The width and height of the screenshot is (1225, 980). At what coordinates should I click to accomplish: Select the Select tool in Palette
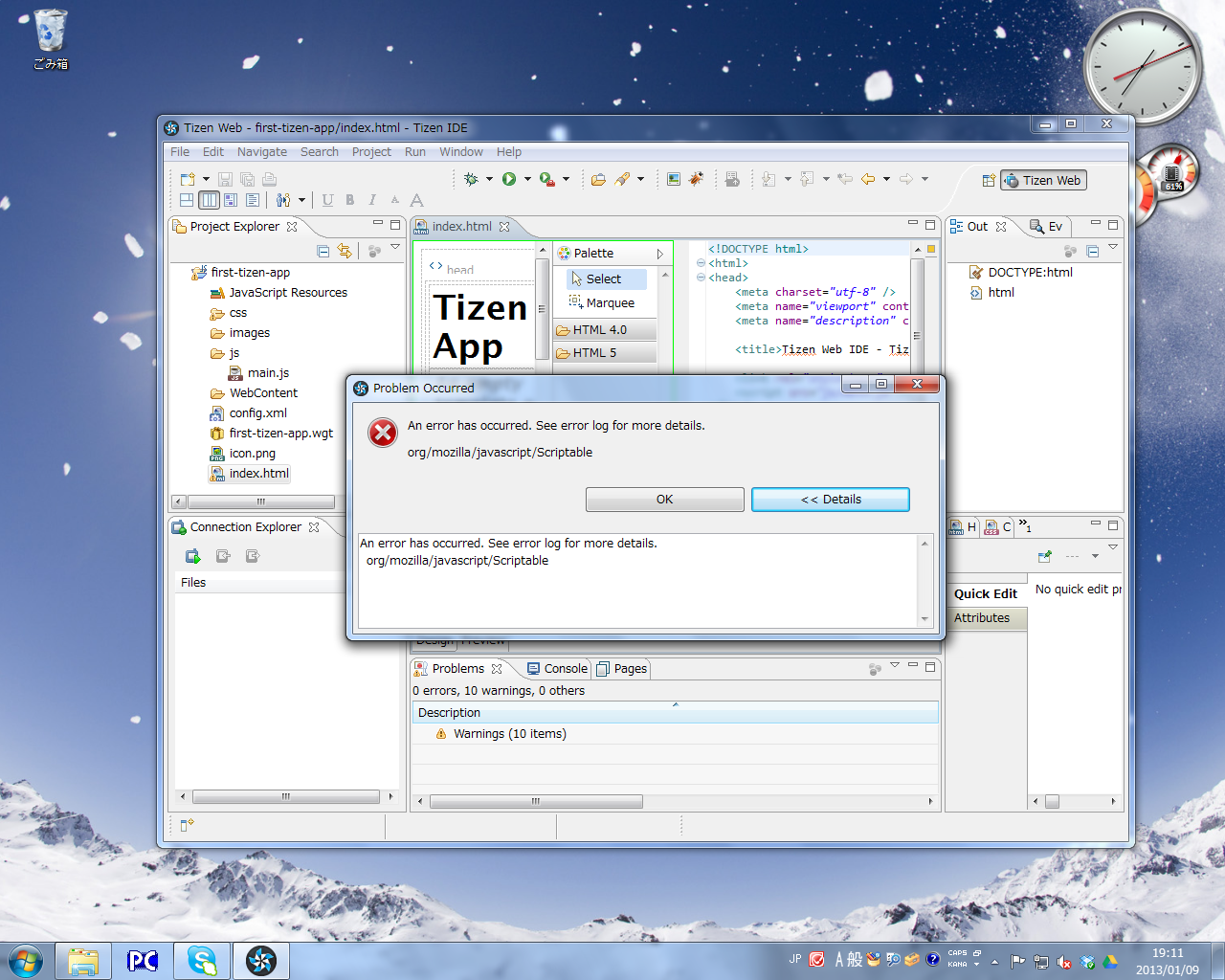pos(607,279)
